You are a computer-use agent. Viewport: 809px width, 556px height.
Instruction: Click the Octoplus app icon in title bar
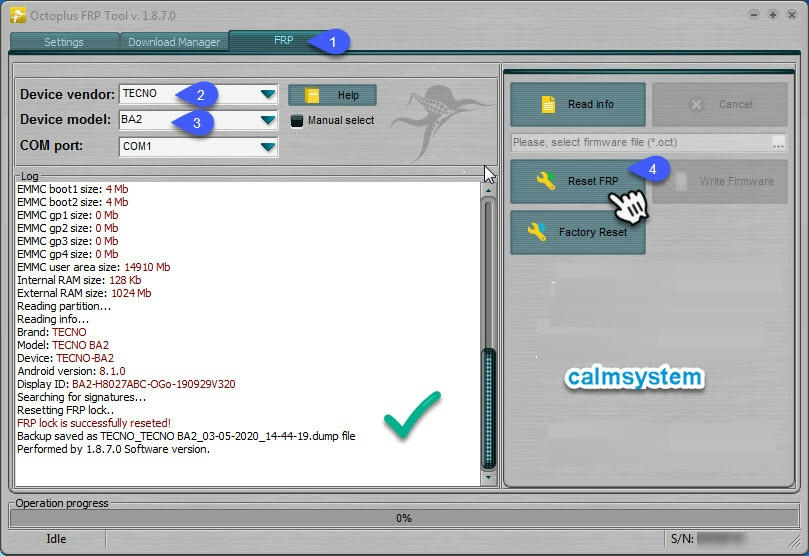coord(17,14)
